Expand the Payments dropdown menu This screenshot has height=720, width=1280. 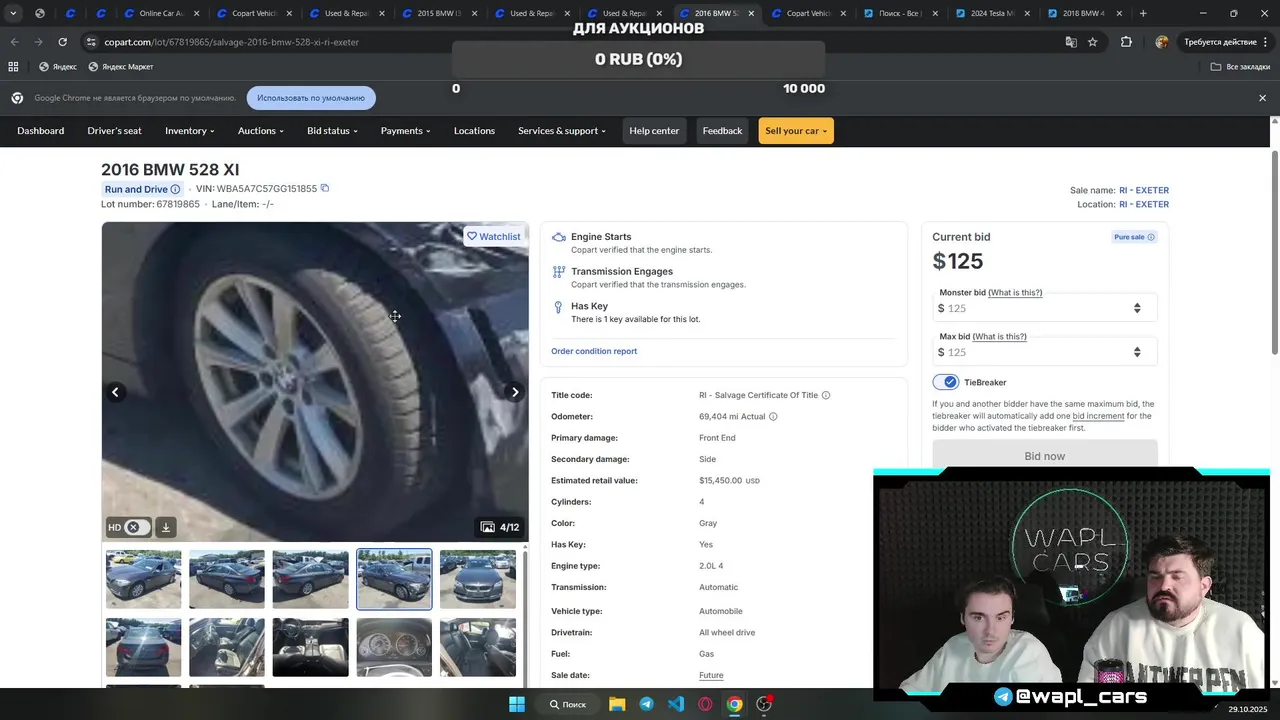(x=405, y=131)
